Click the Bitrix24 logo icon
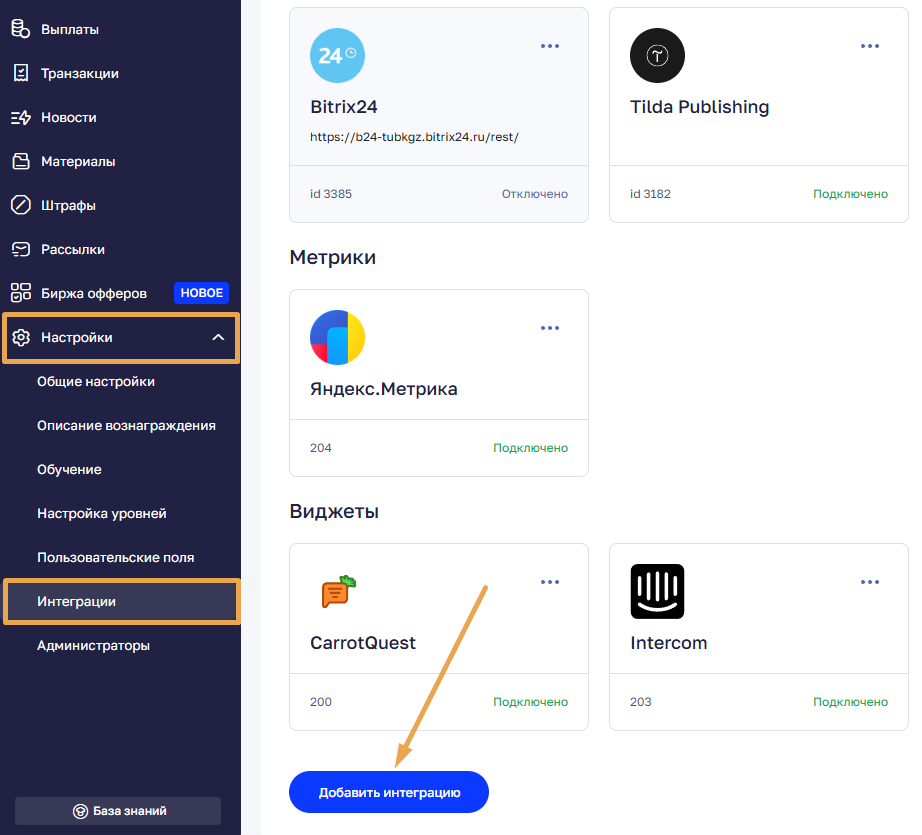Viewport: 922px width, 835px height. [x=337, y=55]
